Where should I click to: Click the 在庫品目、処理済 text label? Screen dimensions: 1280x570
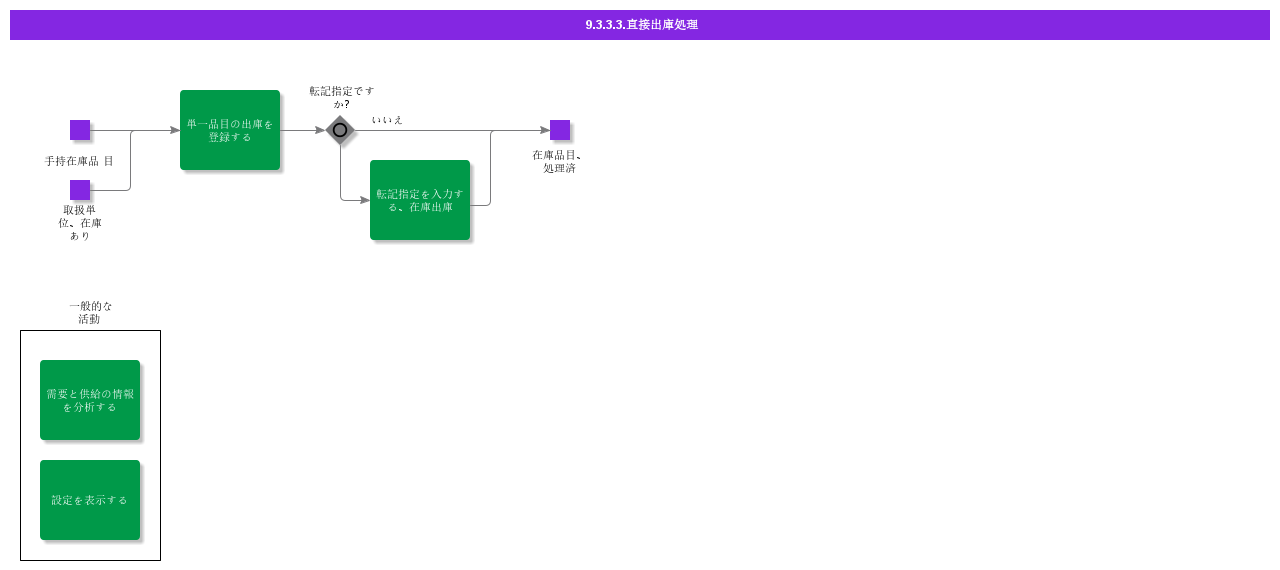click(558, 162)
